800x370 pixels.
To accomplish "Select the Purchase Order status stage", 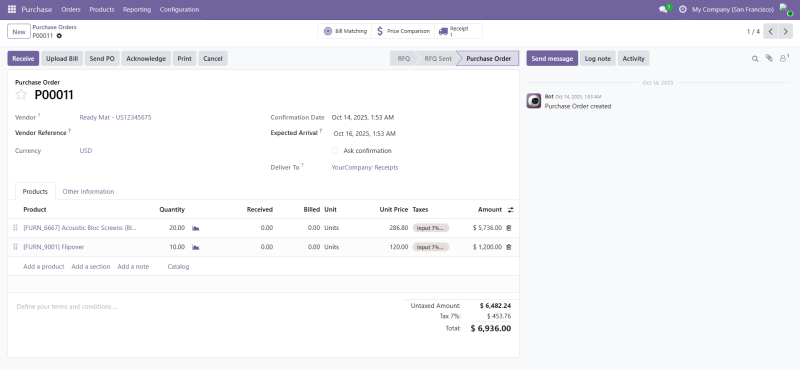I will point(488,59).
